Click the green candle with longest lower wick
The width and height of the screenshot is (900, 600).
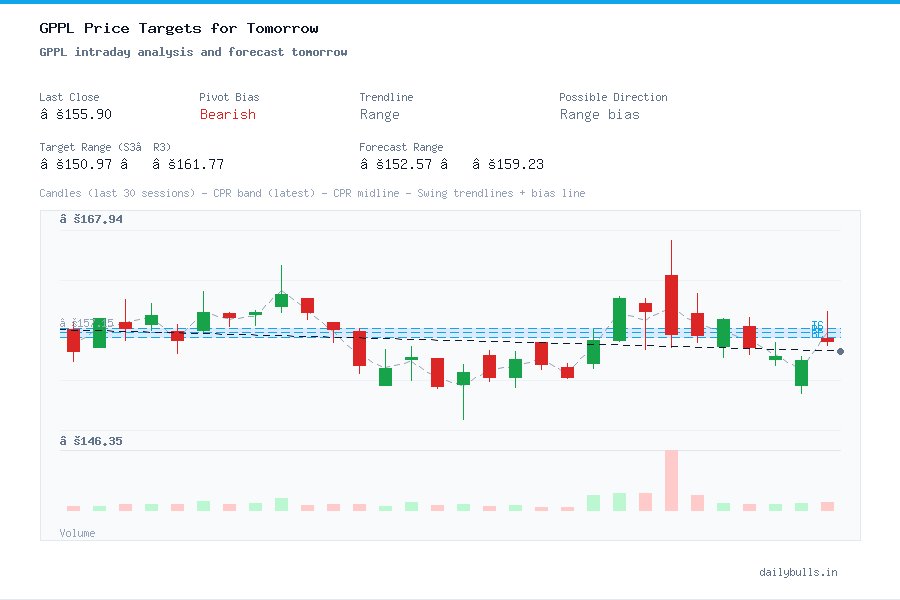[463, 378]
